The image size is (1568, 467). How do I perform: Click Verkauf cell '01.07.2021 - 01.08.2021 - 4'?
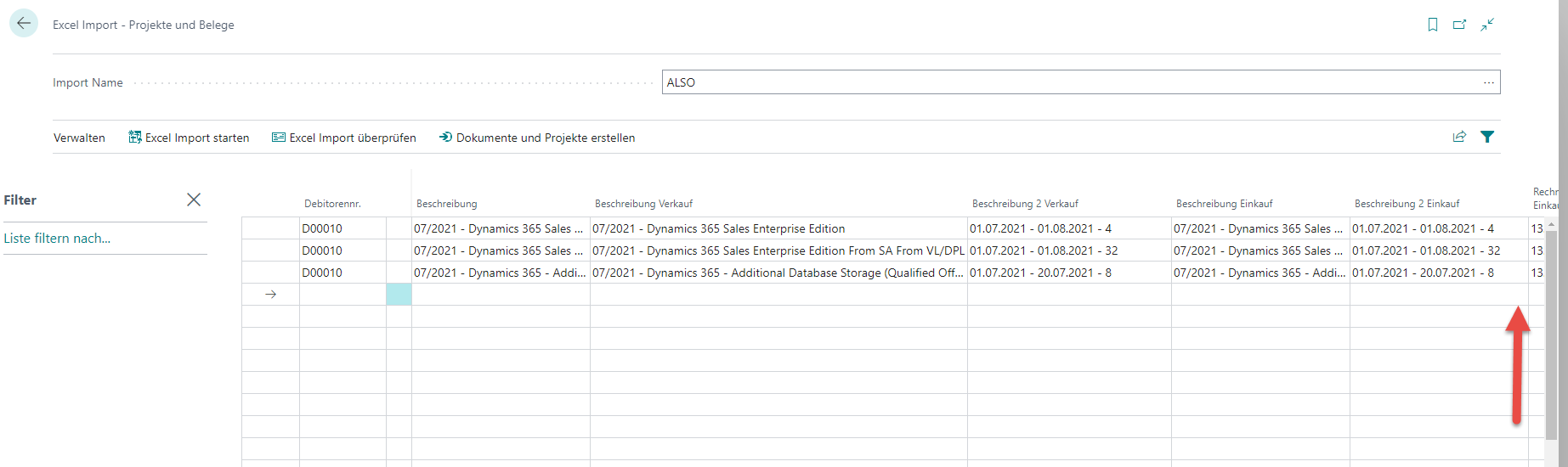(x=1069, y=228)
